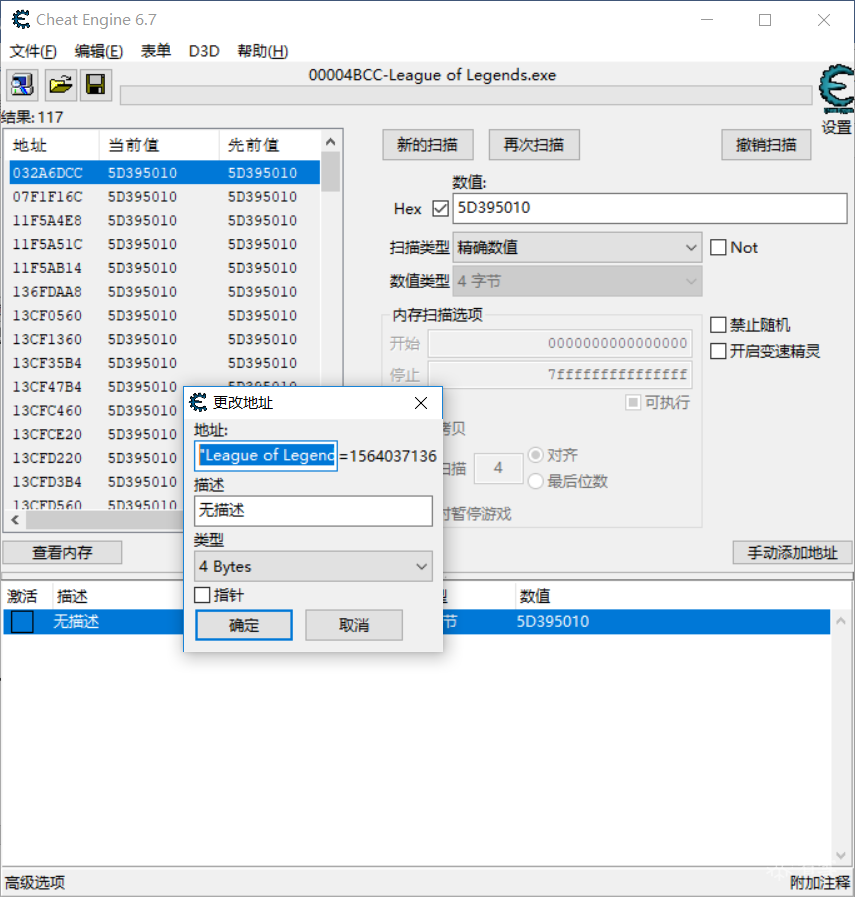Viewport: 855px width, 897px height.
Task: Enable the 开启变速精灵 checkbox
Action: pyautogui.click(x=718, y=351)
